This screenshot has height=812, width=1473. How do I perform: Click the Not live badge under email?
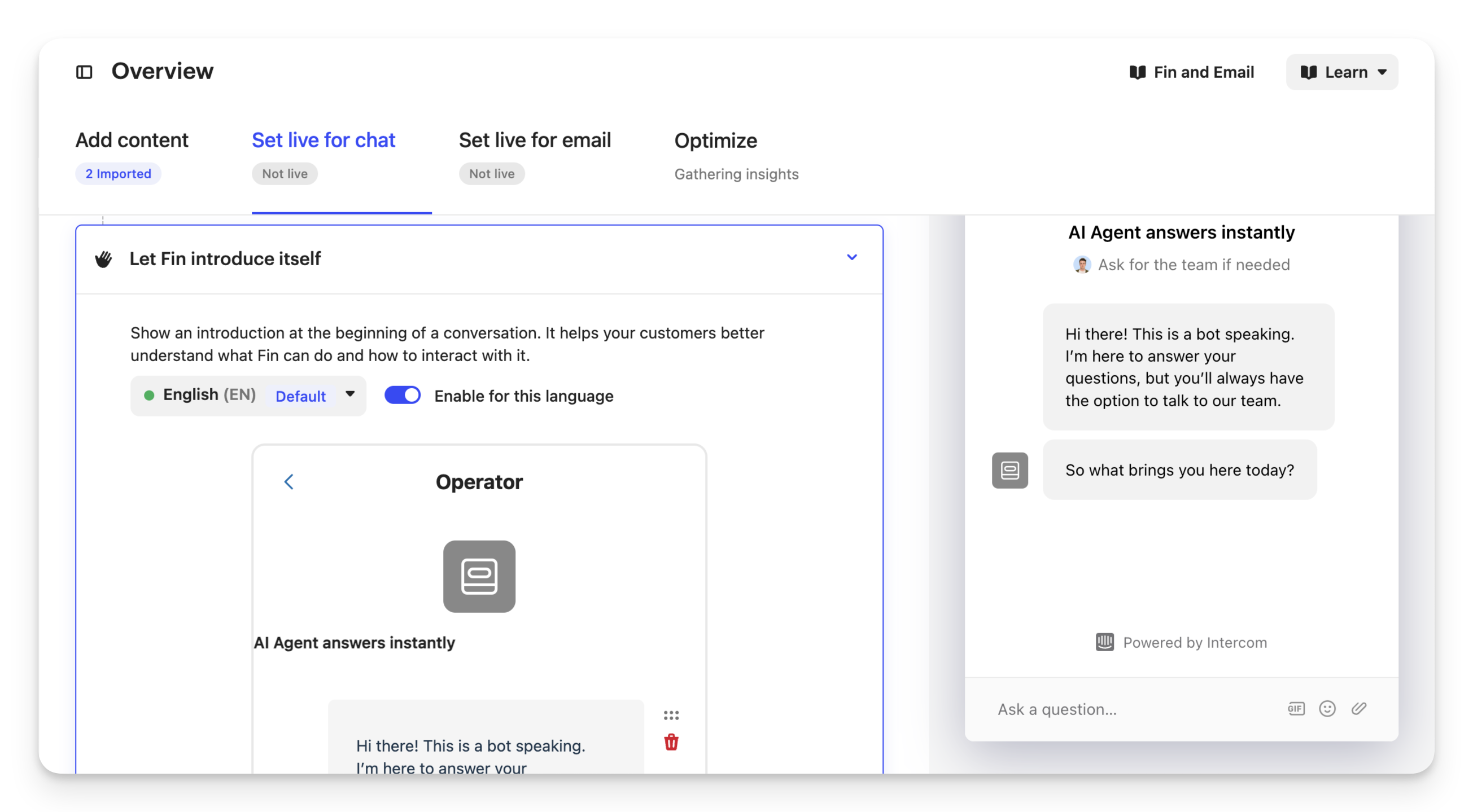click(x=492, y=174)
